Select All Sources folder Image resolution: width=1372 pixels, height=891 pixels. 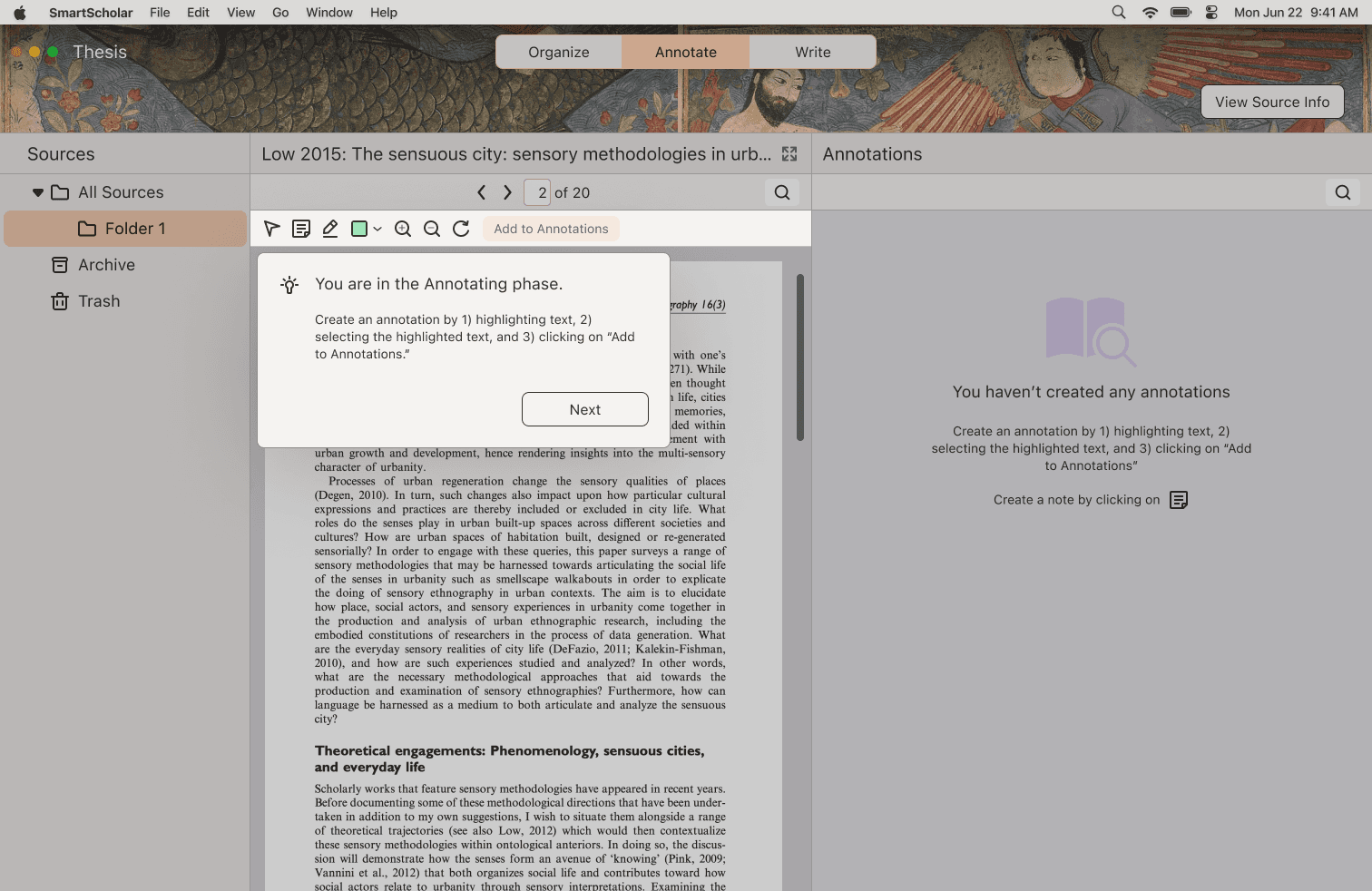(x=121, y=192)
